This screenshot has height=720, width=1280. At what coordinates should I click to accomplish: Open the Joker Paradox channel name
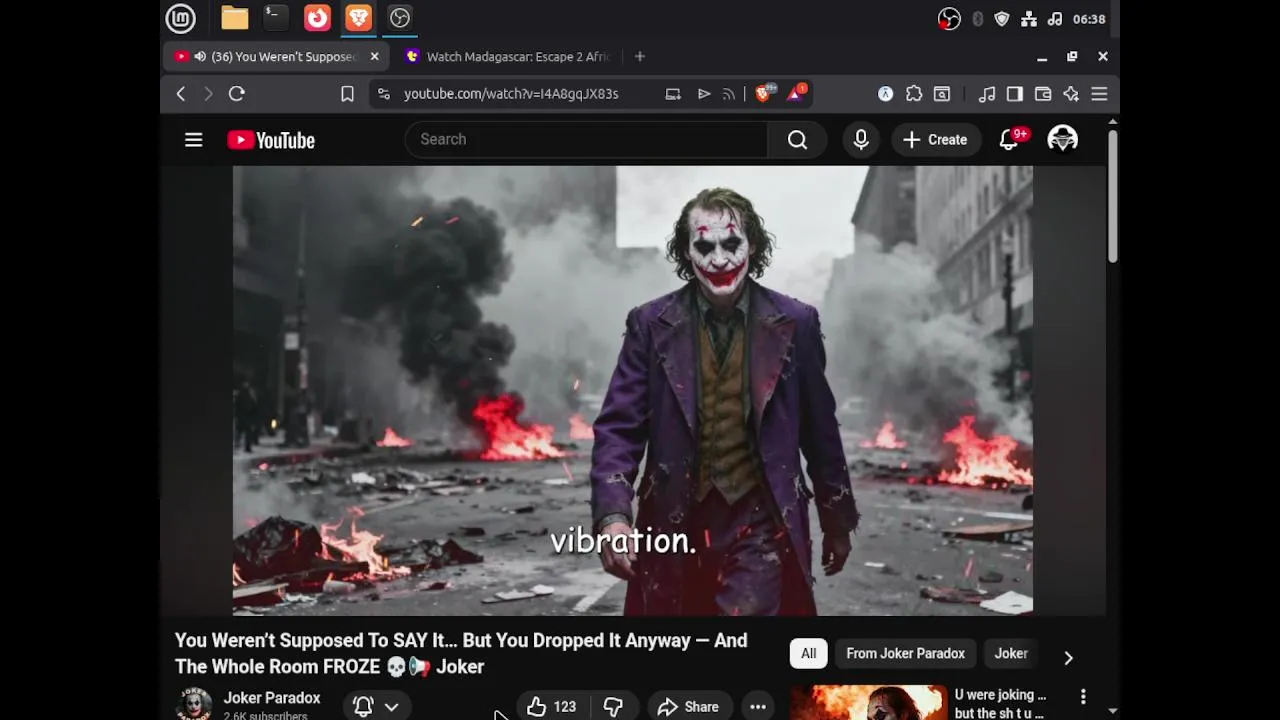pyautogui.click(x=272, y=698)
